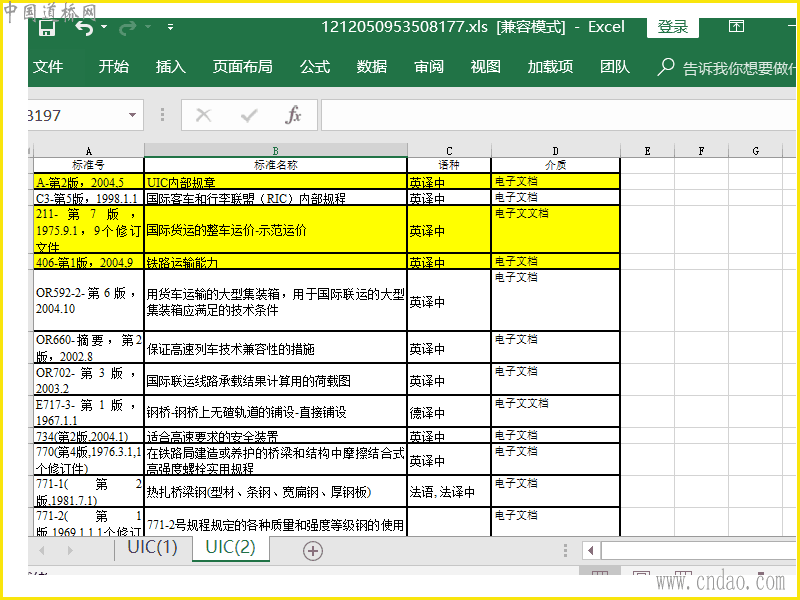The height and width of the screenshot is (600, 800).
Task: Select cell 国际联运线路承载结果计算用的荷载图
Action: point(276,380)
